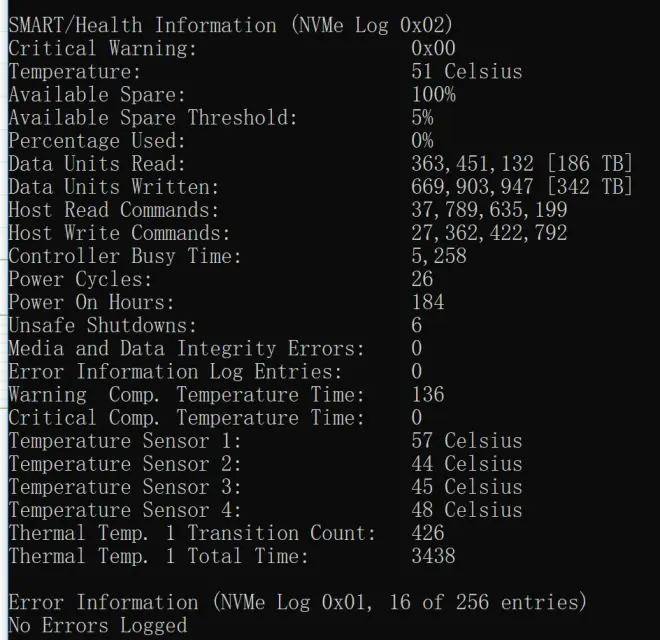
Task: Click the Data Units Written value
Action: [x=522, y=187]
